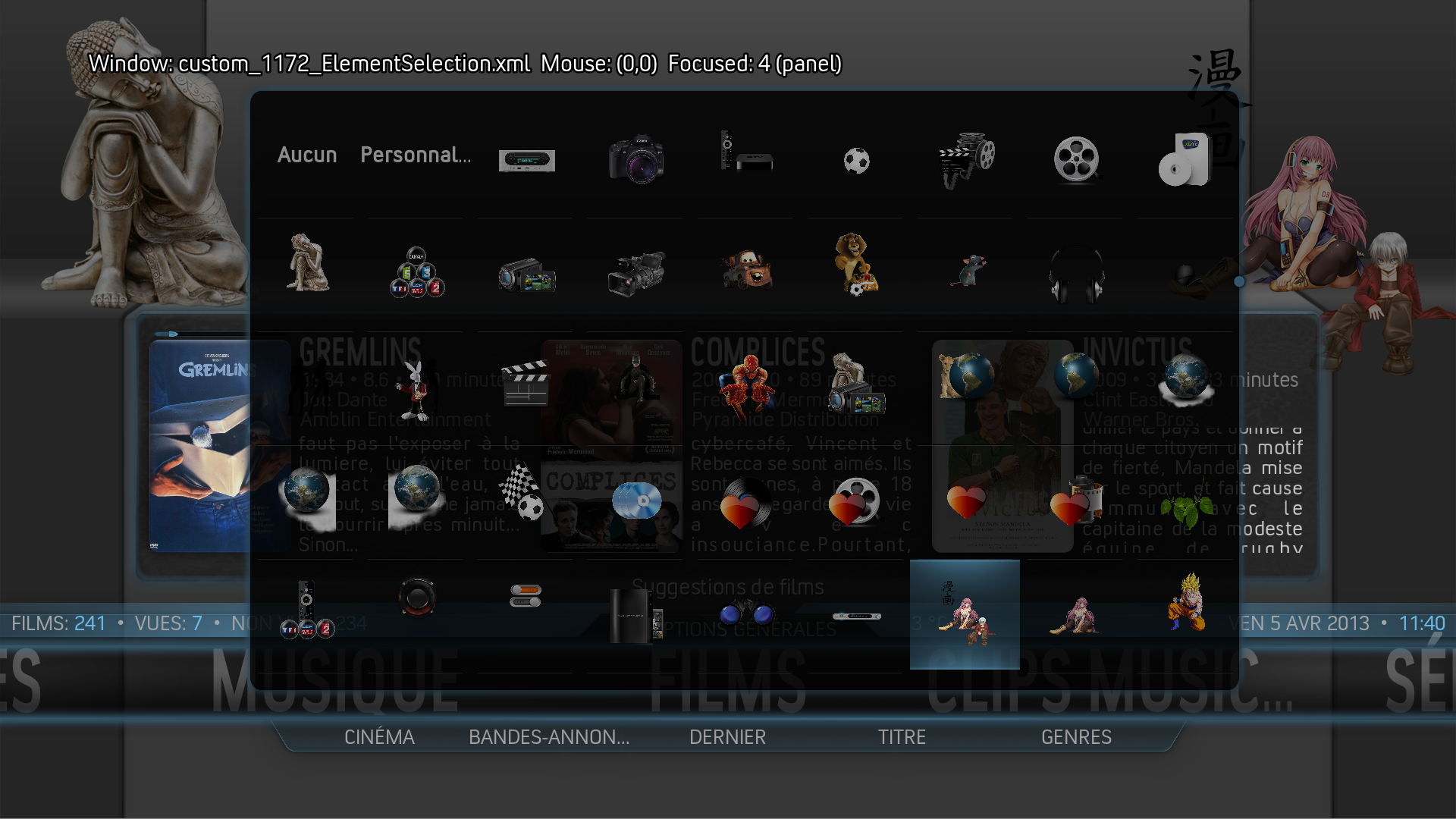Choose the Madagascar lion icon
Image resolution: width=1456 pixels, height=819 pixels.
point(856,263)
